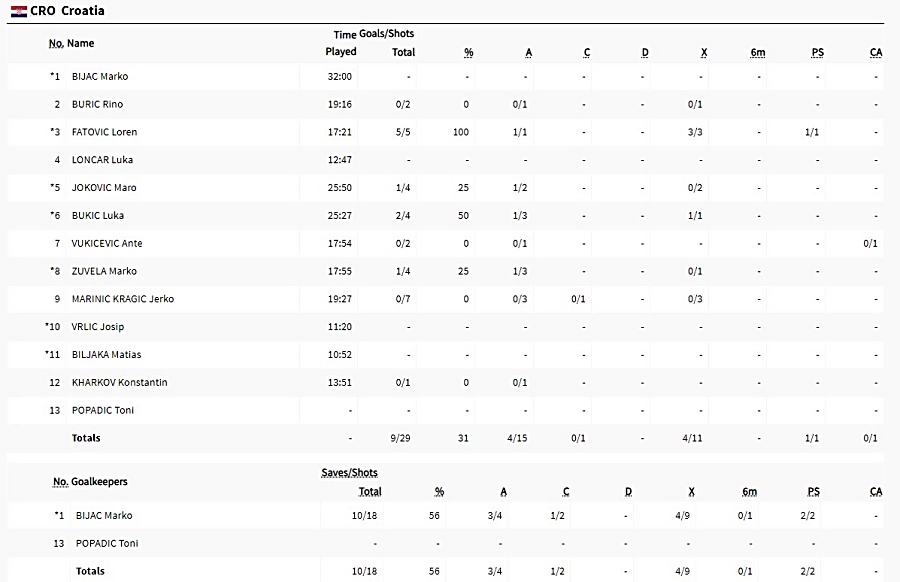Image resolution: width=900 pixels, height=582 pixels.
Task: Click the Saves/Shots heading
Action: (350, 473)
